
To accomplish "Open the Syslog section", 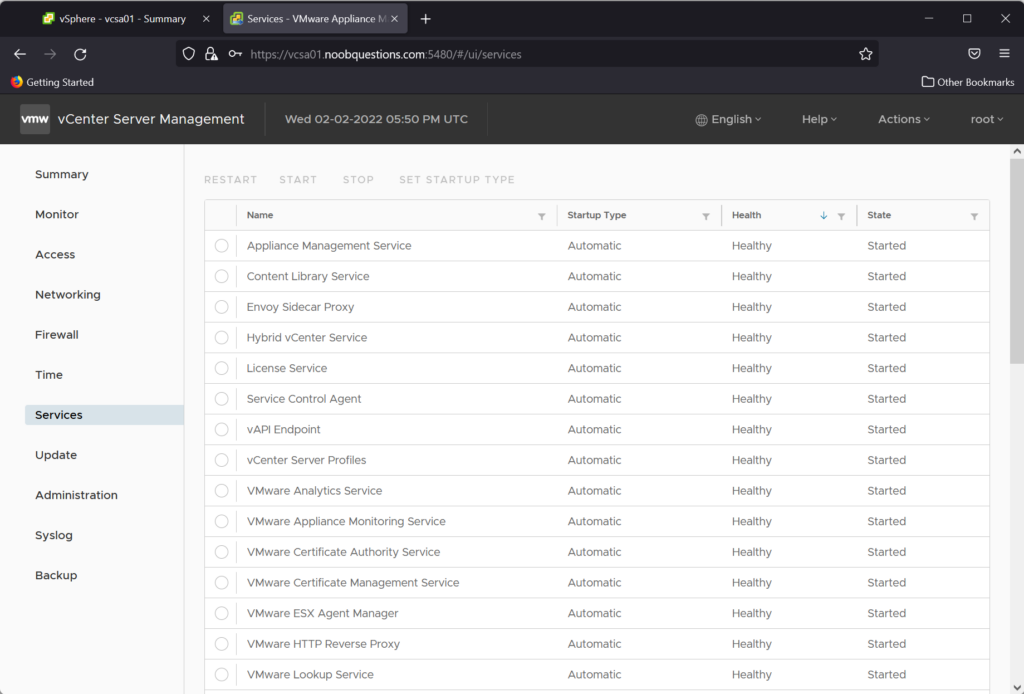I will (x=54, y=535).
